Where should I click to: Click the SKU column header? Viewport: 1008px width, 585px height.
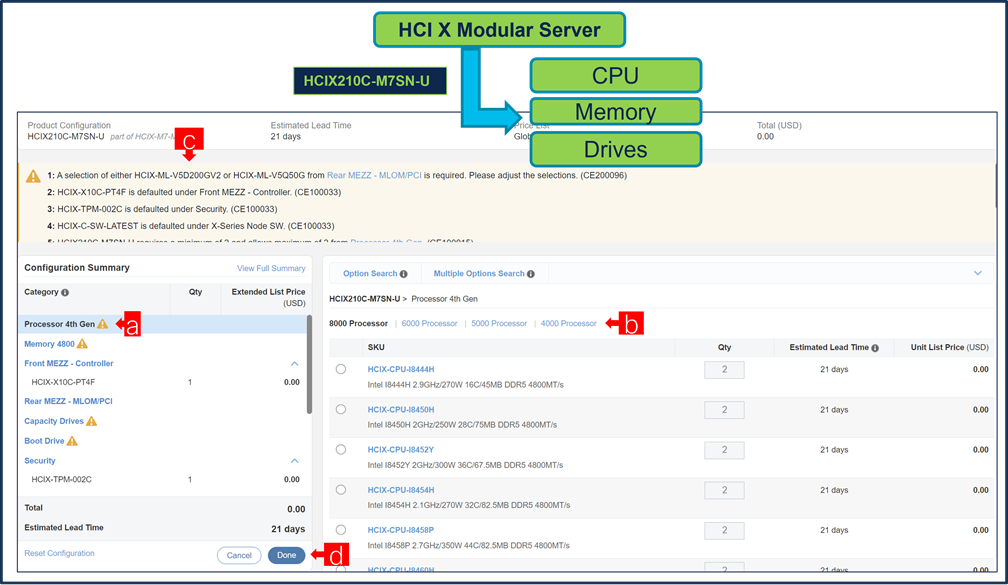[x=376, y=347]
